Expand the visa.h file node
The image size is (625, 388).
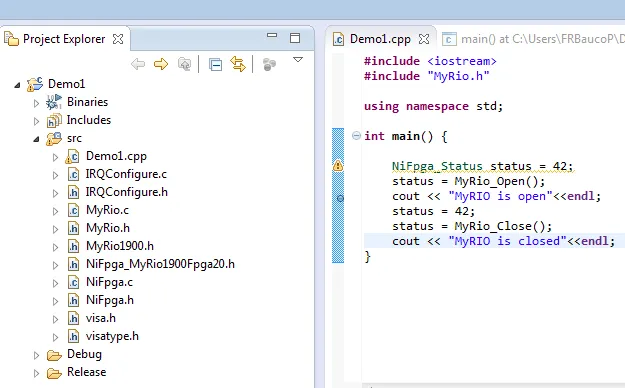pos(55,319)
